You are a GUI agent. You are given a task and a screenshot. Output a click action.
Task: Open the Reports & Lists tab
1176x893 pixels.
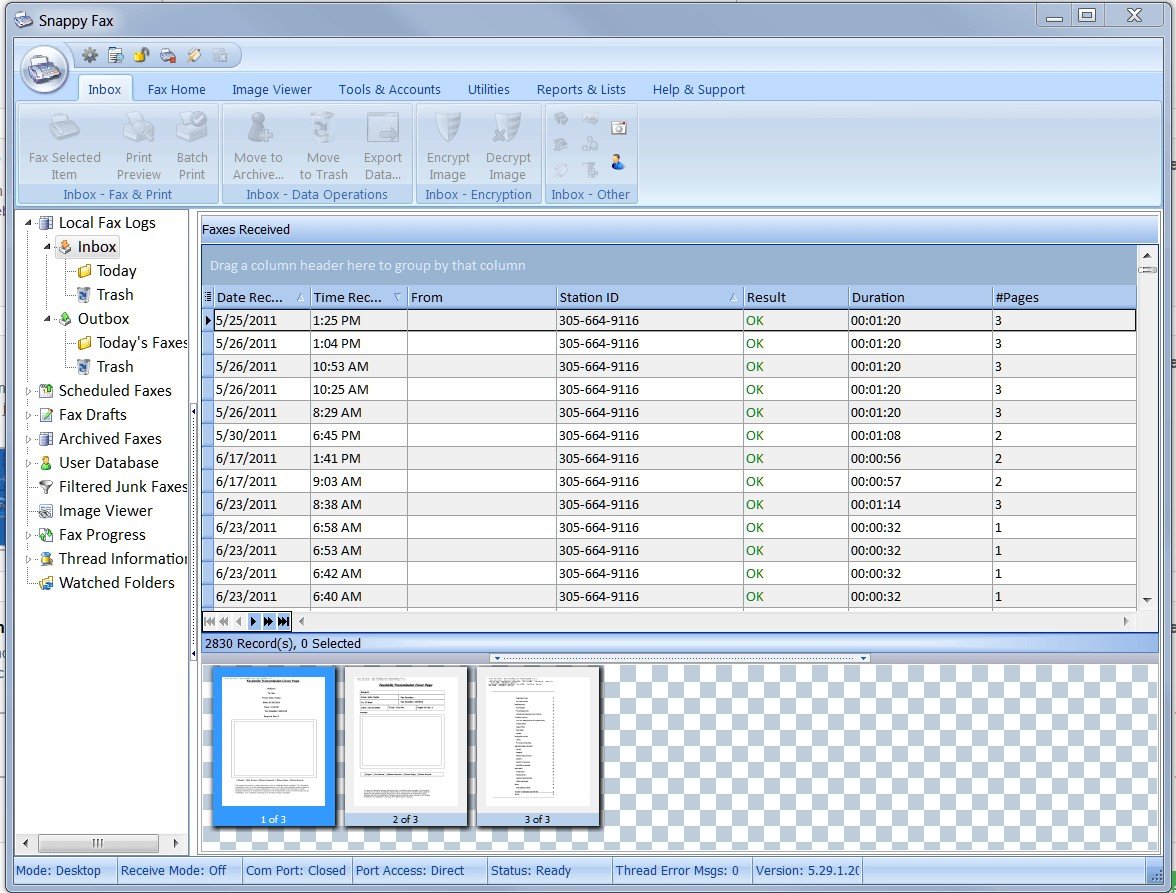tap(580, 89)
